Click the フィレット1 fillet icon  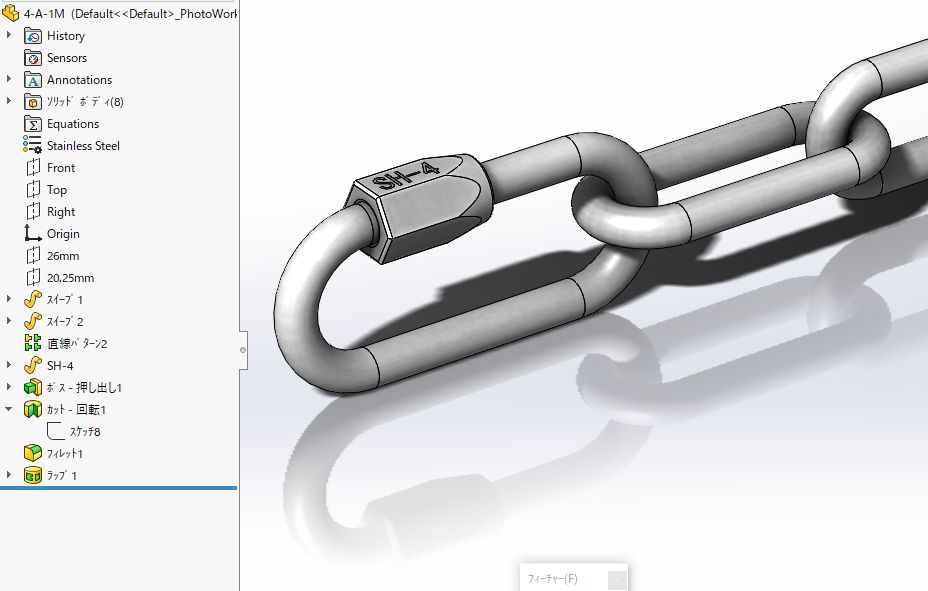(33, 454)
